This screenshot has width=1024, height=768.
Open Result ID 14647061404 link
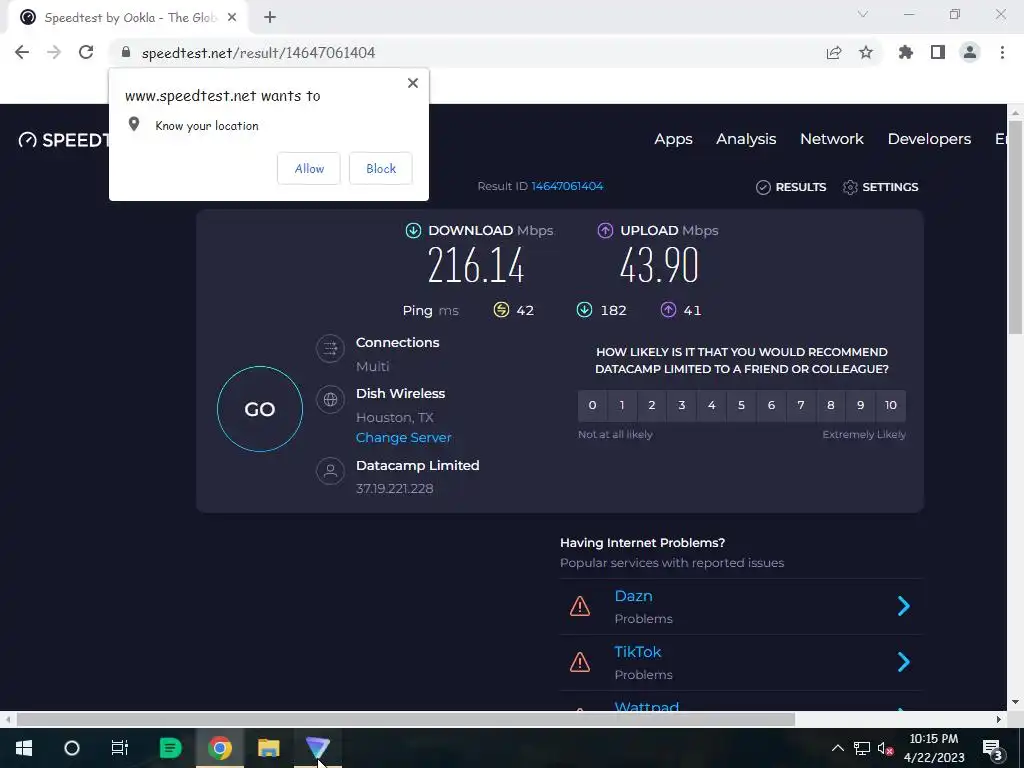[x=567, y=186]
